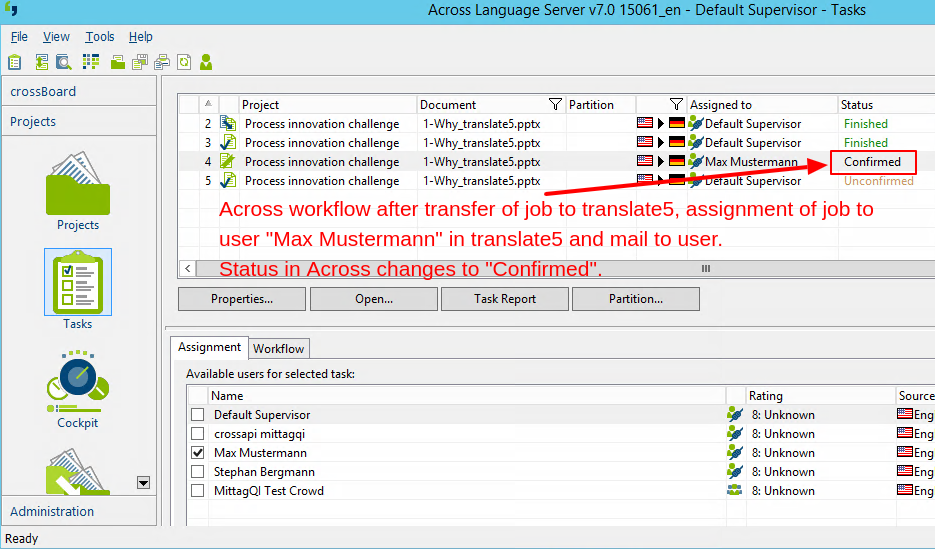The width and height of the screenshot is (935, 549).
Task: Click the Task Report button
Action: (504, 299)
